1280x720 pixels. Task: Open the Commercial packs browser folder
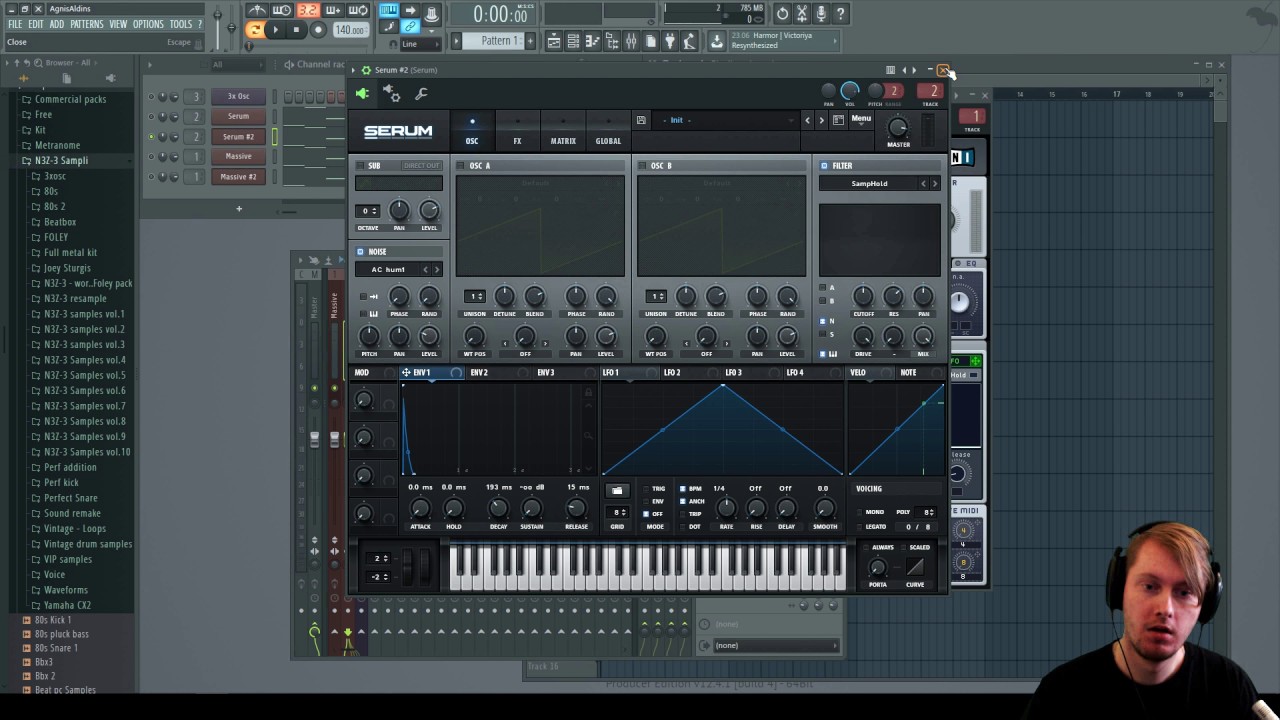(70, 99)
